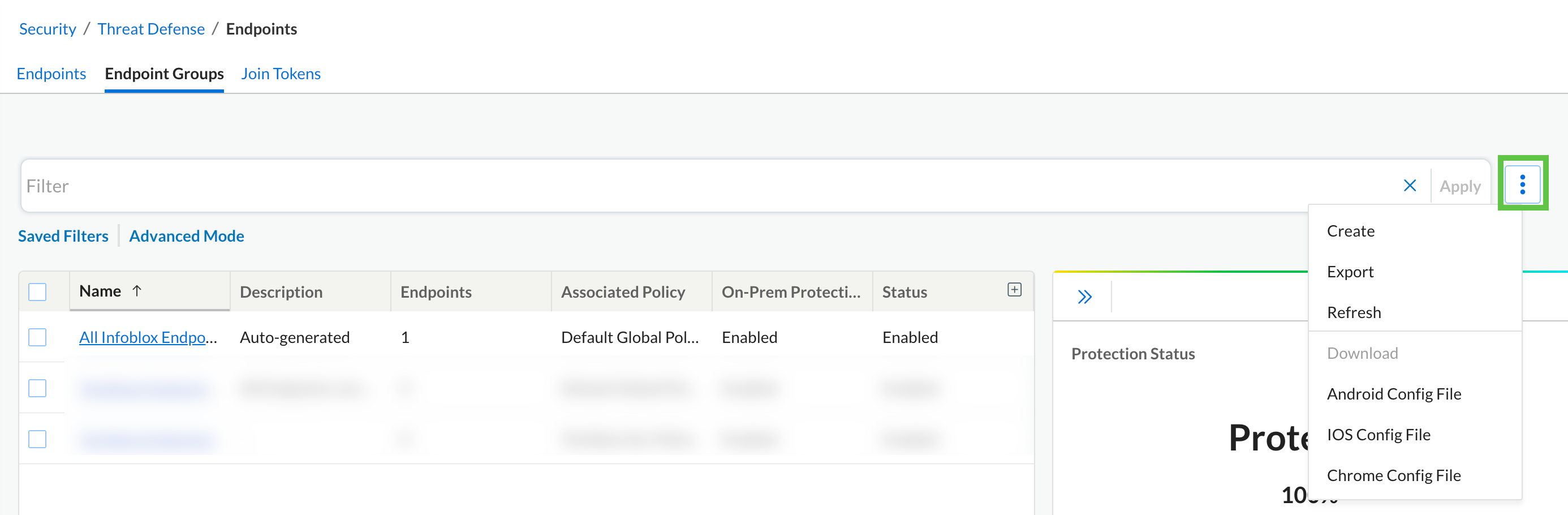Image resolution: width=1568 pixels, height=515 pixels.
Task: Open Saved Filters
Action: (x=63, y=236)
